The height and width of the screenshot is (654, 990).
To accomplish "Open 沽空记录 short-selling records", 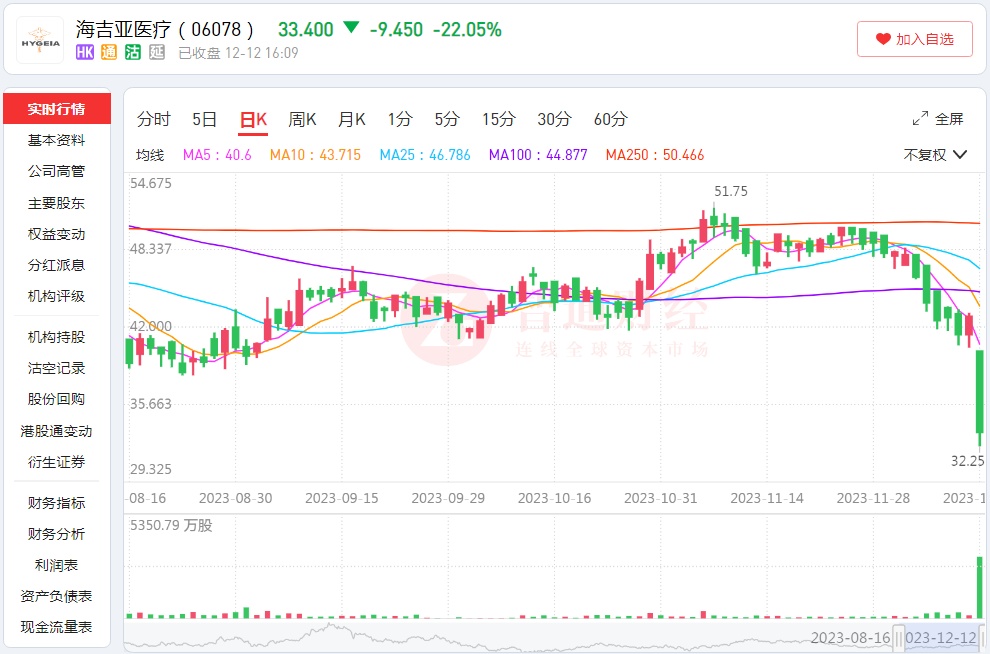I will [56, 368].
